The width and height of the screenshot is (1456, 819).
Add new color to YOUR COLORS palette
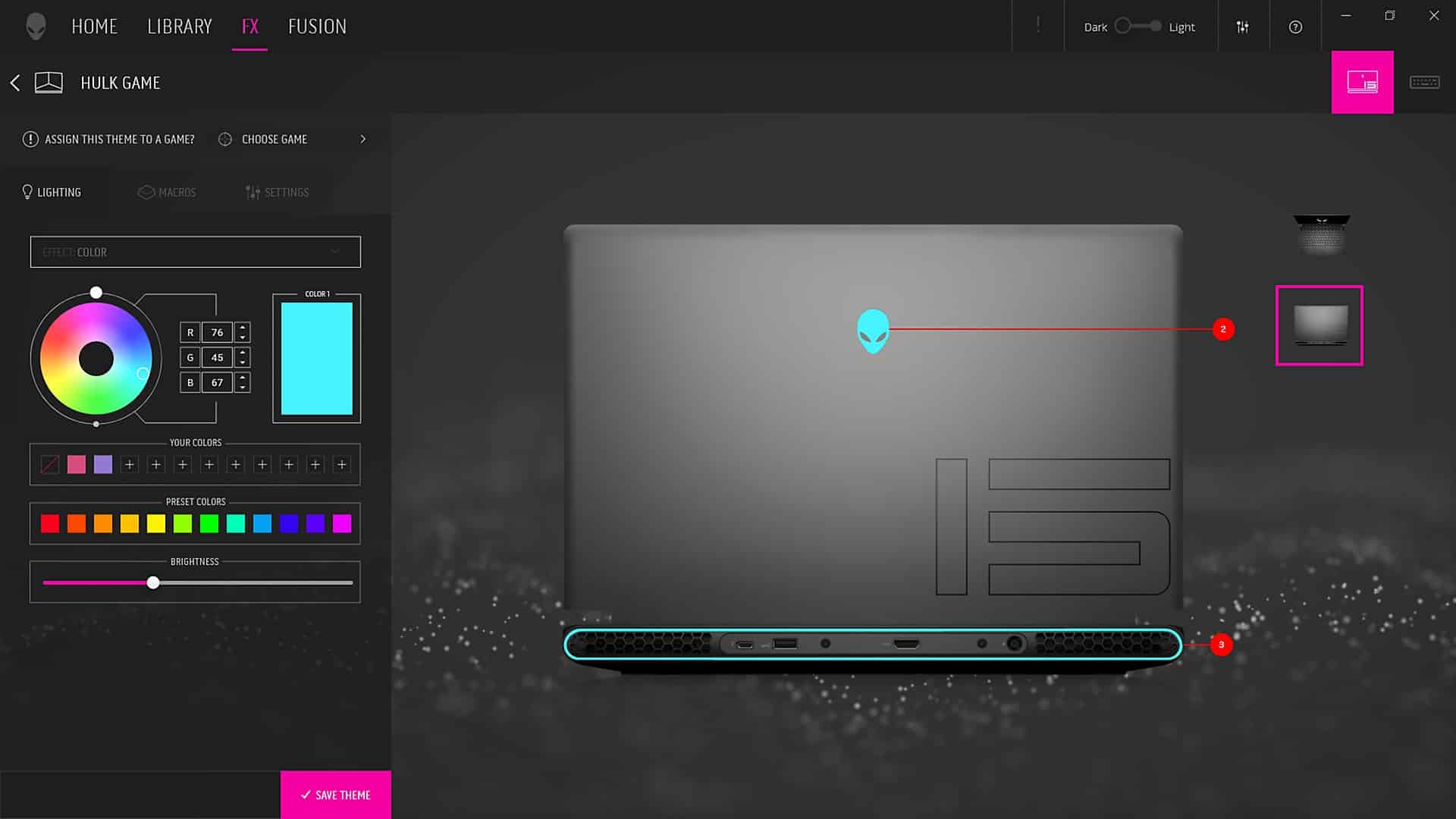[x=129, y=464]
